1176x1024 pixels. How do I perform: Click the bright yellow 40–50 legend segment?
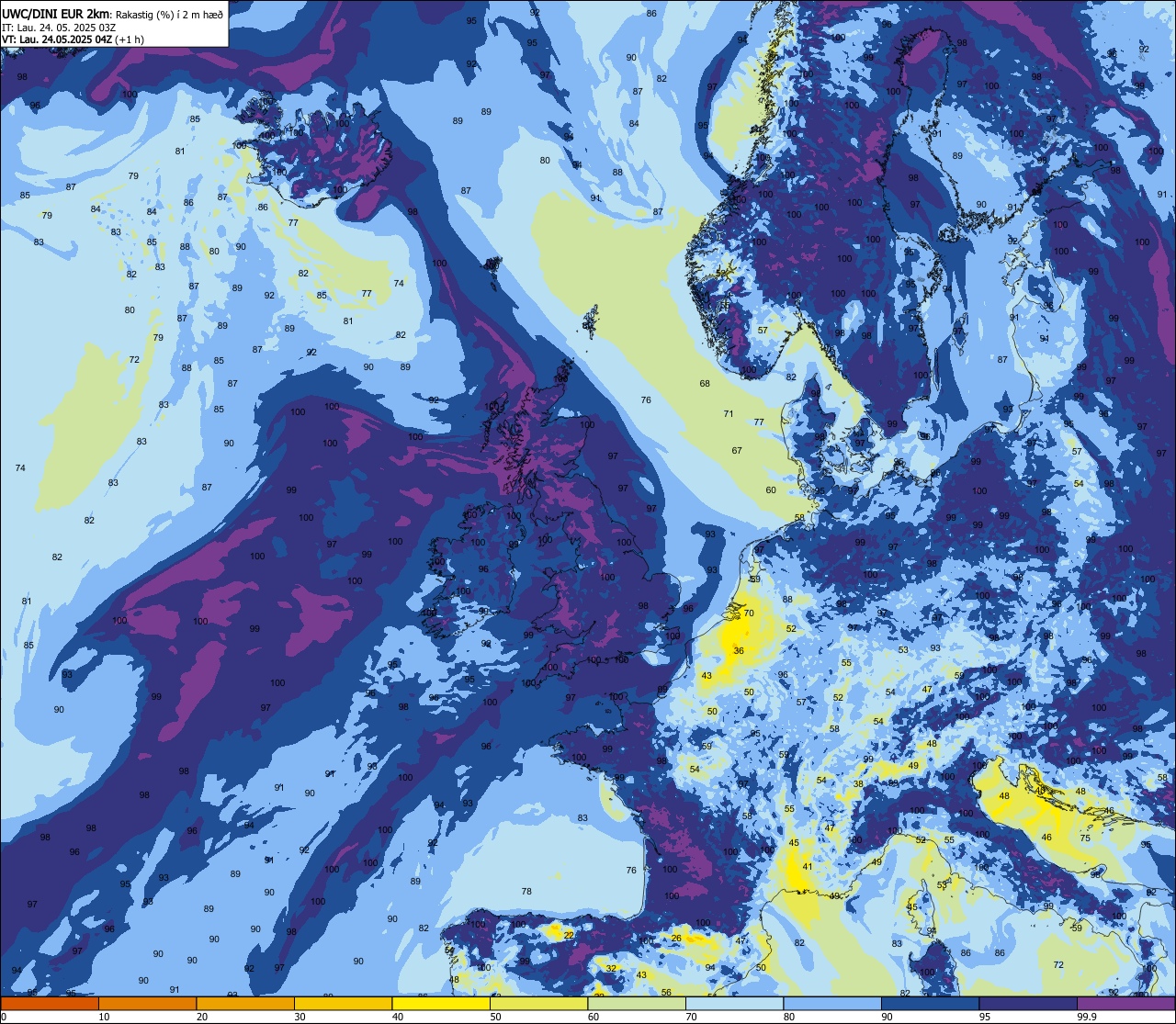[441, 1003]
